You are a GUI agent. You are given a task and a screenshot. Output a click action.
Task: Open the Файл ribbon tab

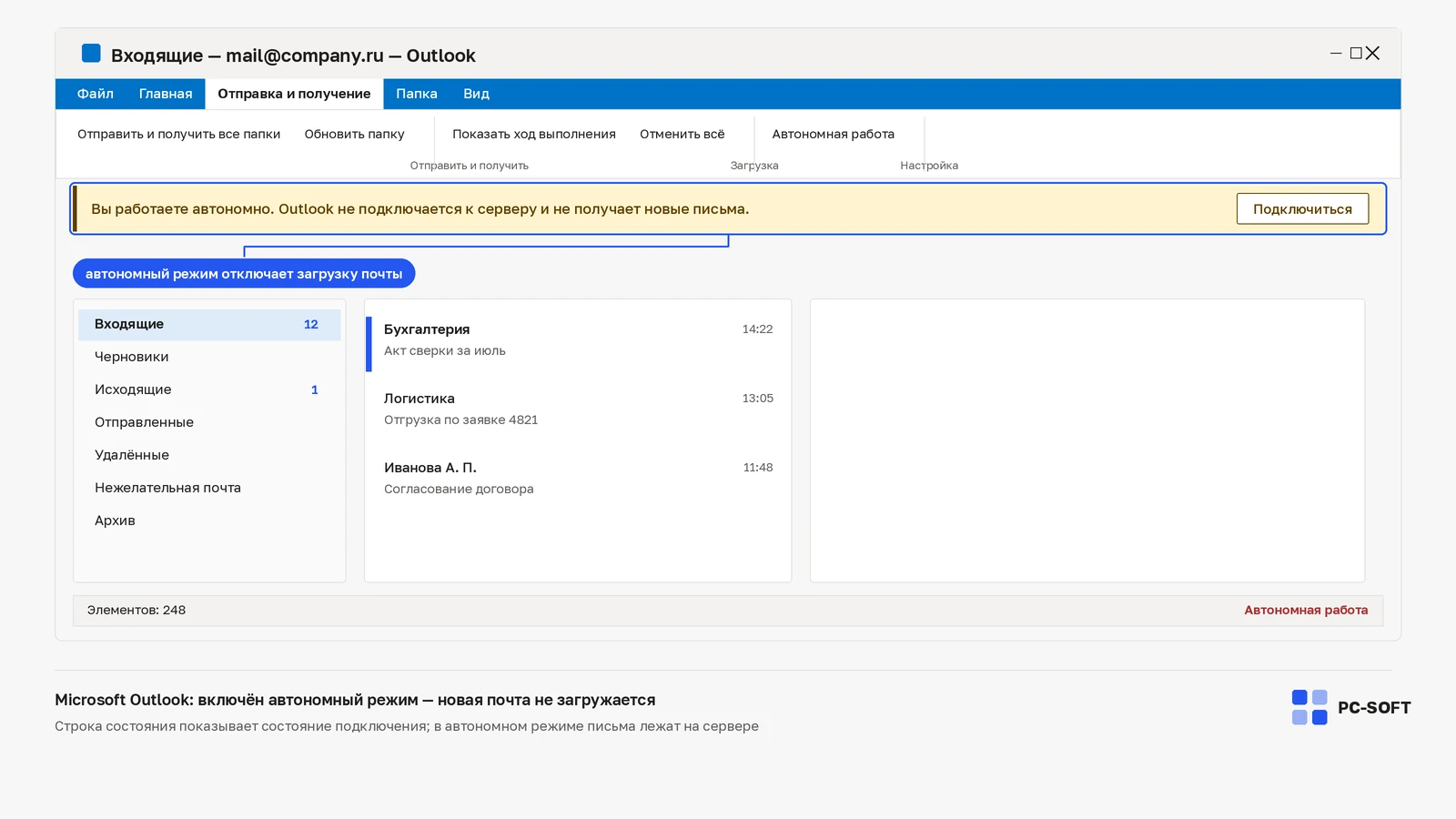tap(95, 94)
